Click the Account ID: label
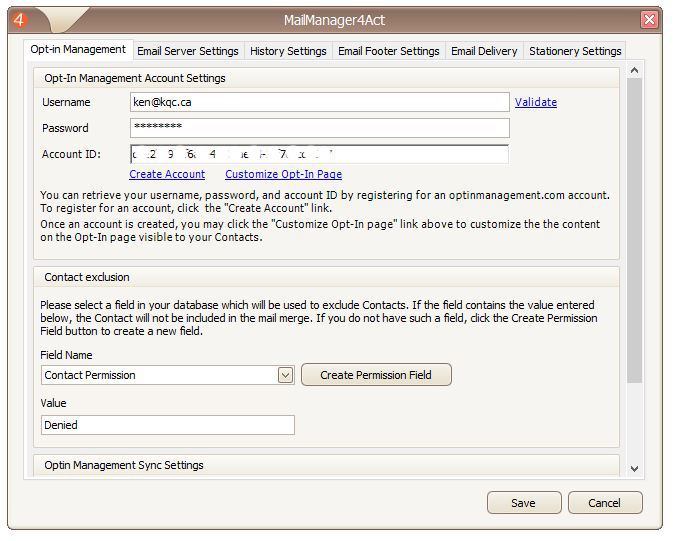Image resolution: width=676 pixels, height=541 pixels. pos(71,154)
